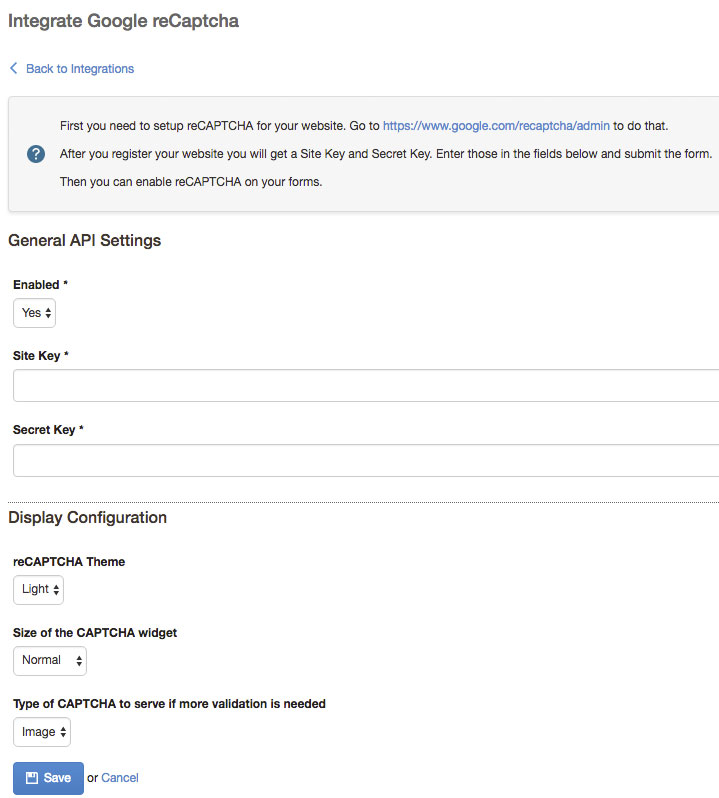The width and height of the screenshot is (719, 798).
Task: Click the Display Configuration section heading
Action: (x=88, y=518)
